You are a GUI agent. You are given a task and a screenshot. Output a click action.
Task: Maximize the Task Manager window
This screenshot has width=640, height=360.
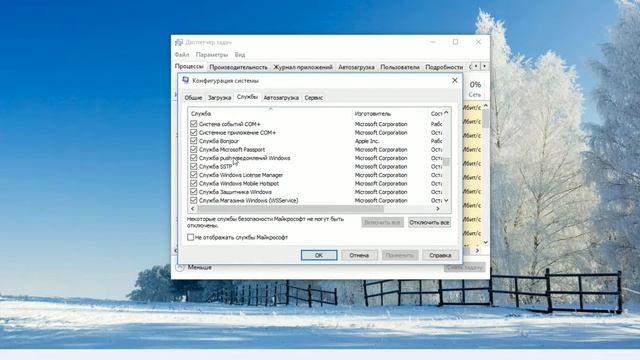[x=456, y=42]
